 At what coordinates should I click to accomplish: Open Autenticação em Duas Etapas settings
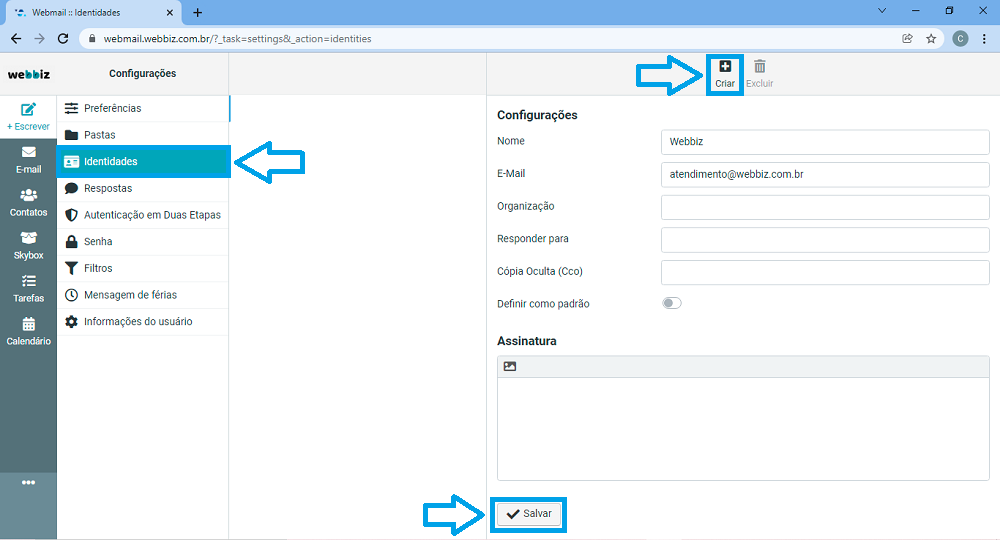point(152,215)
